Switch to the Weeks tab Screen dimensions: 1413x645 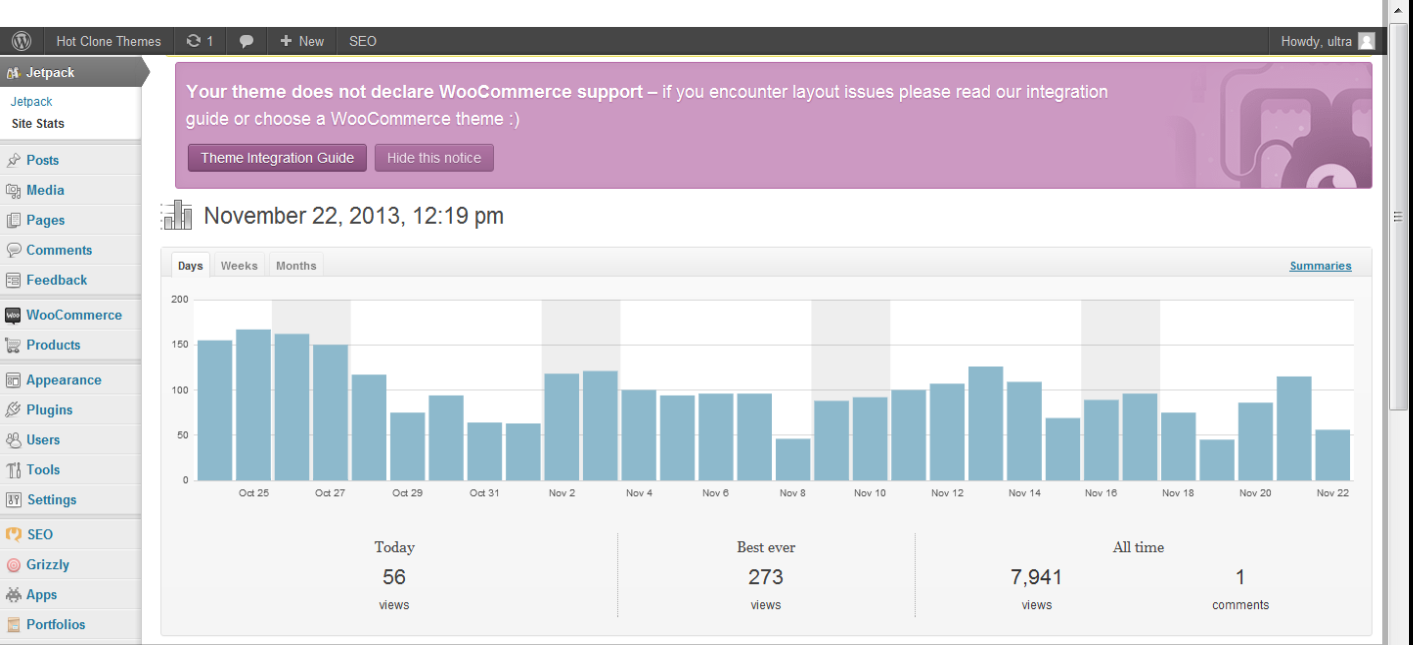(239, 265)
